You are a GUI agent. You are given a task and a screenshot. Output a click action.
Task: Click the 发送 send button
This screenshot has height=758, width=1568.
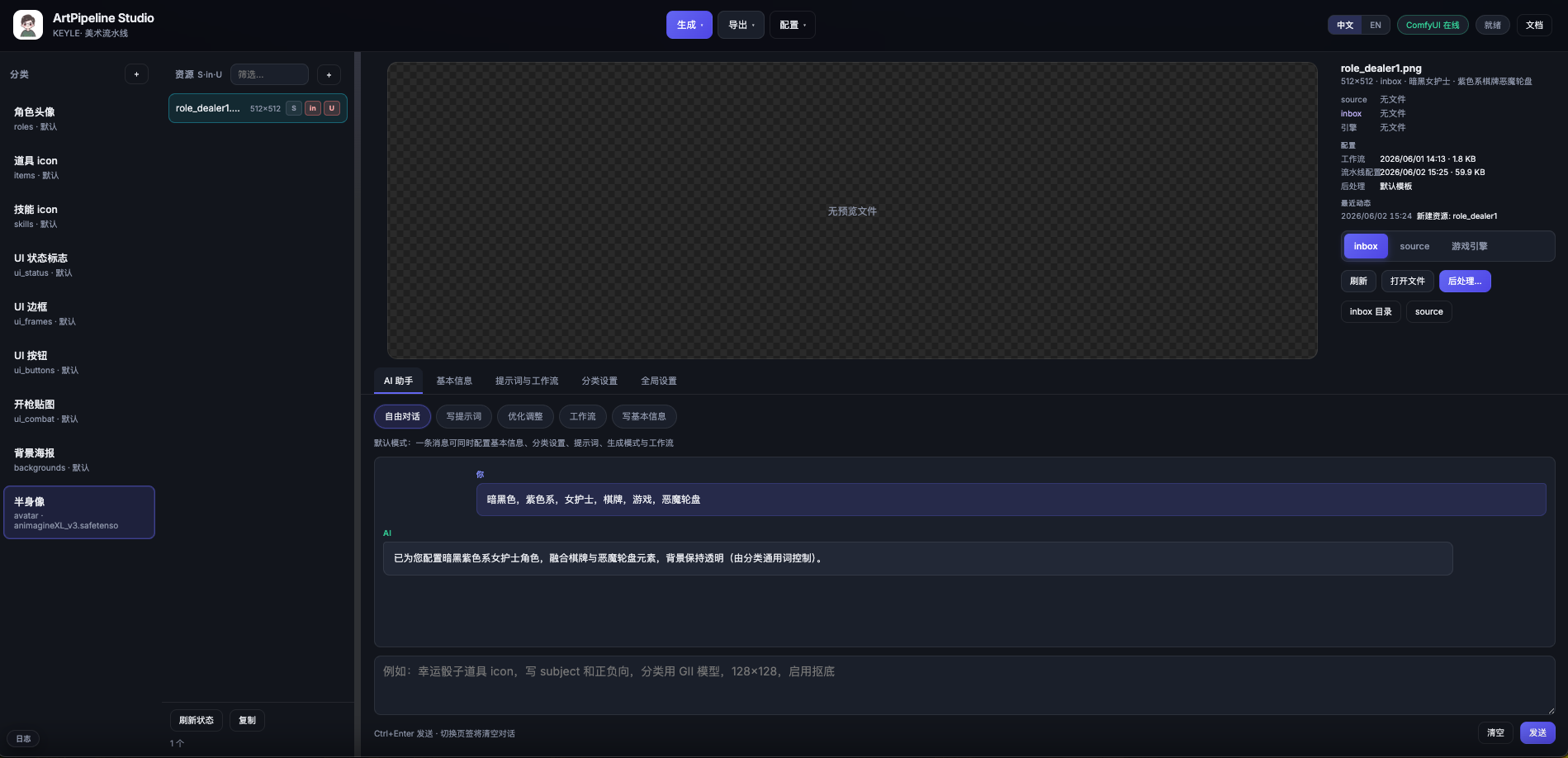[x=1537, y=732]
